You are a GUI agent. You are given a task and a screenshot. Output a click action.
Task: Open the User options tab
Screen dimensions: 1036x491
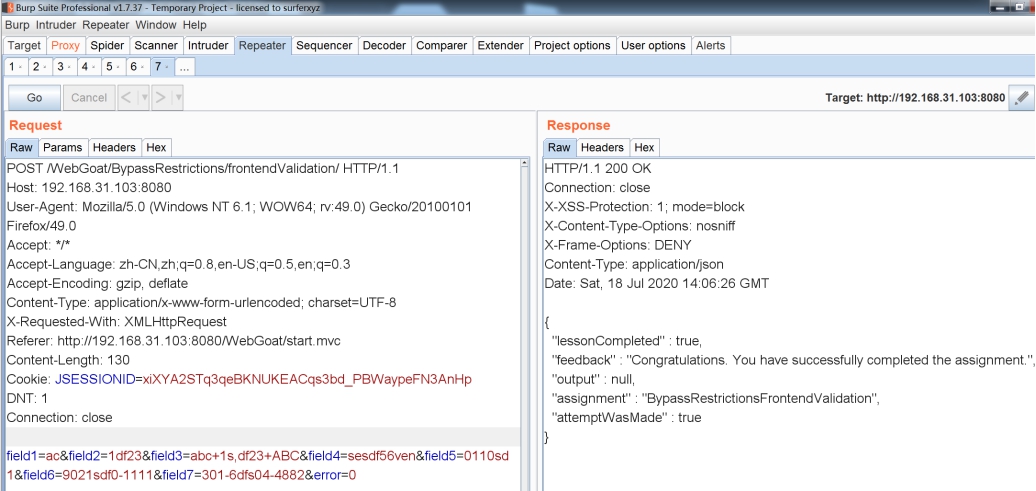pos(653,46)
